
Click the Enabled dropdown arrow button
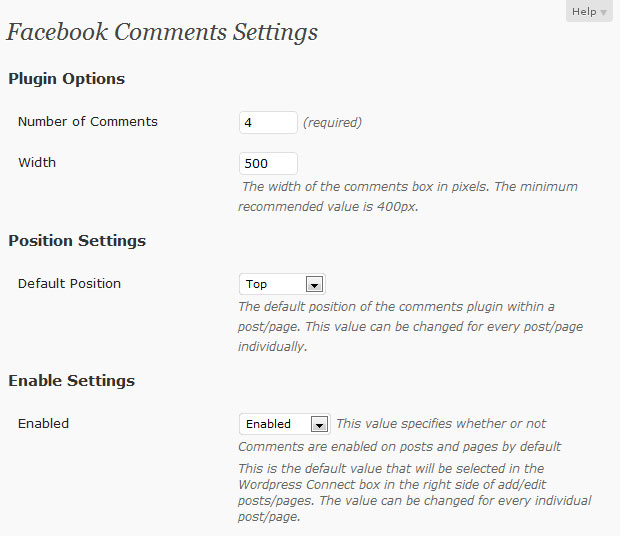click(319, 424)
